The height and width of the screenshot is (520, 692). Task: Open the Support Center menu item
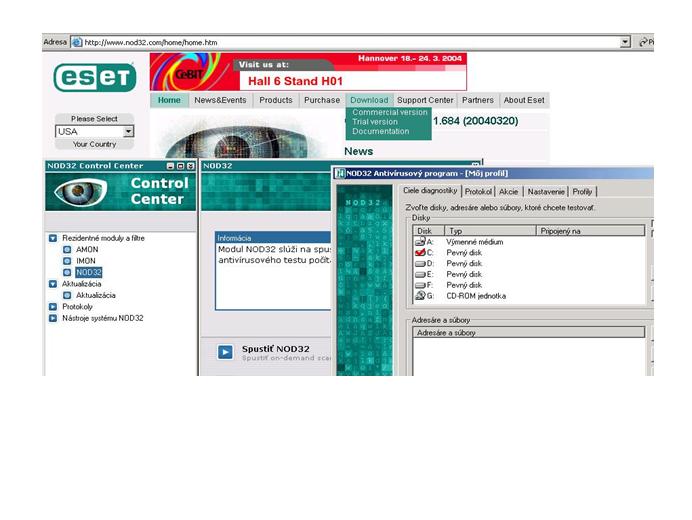(425, 100)
